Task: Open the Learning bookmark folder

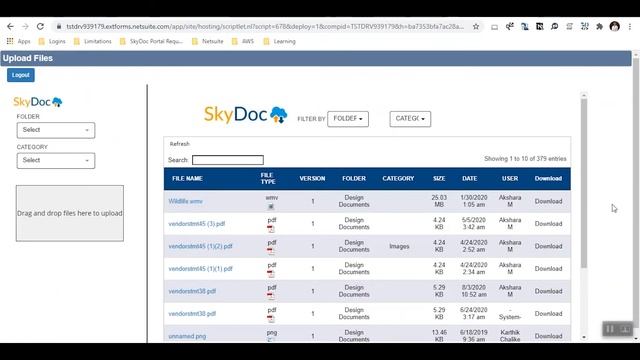Action: pyautogui.click(x=280, y=41)
